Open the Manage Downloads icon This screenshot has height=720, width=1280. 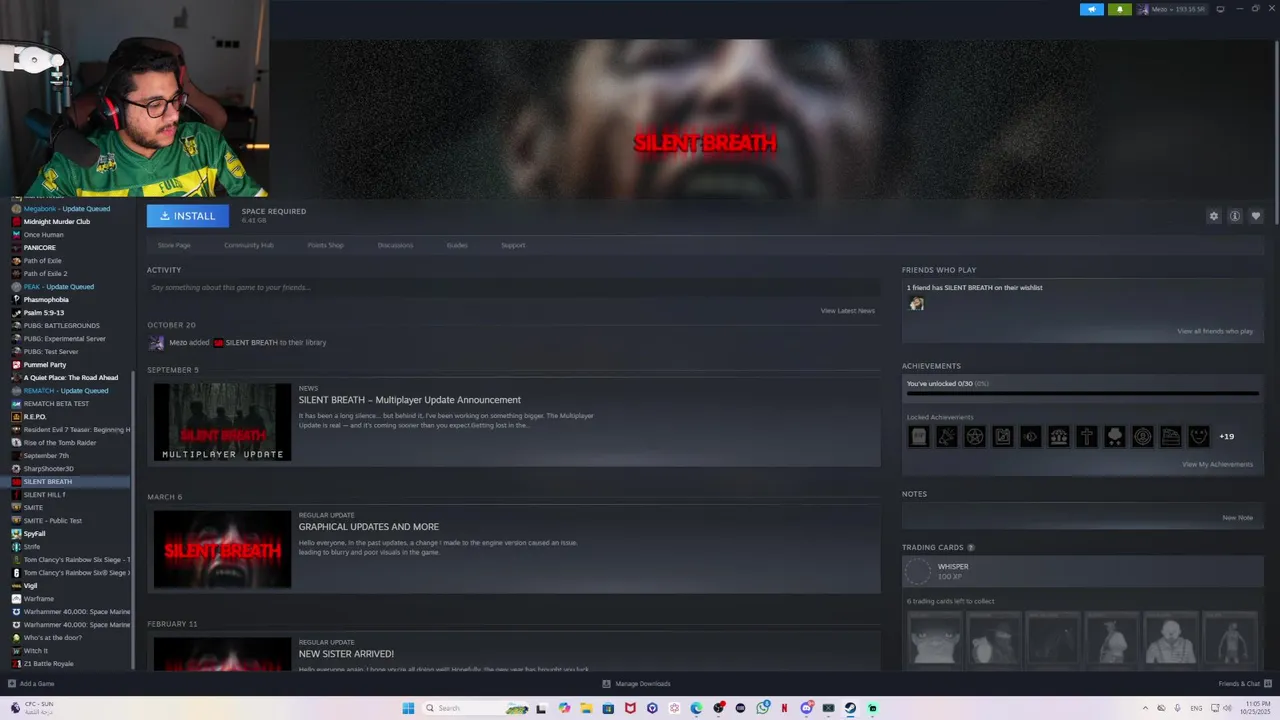point(607,684)
